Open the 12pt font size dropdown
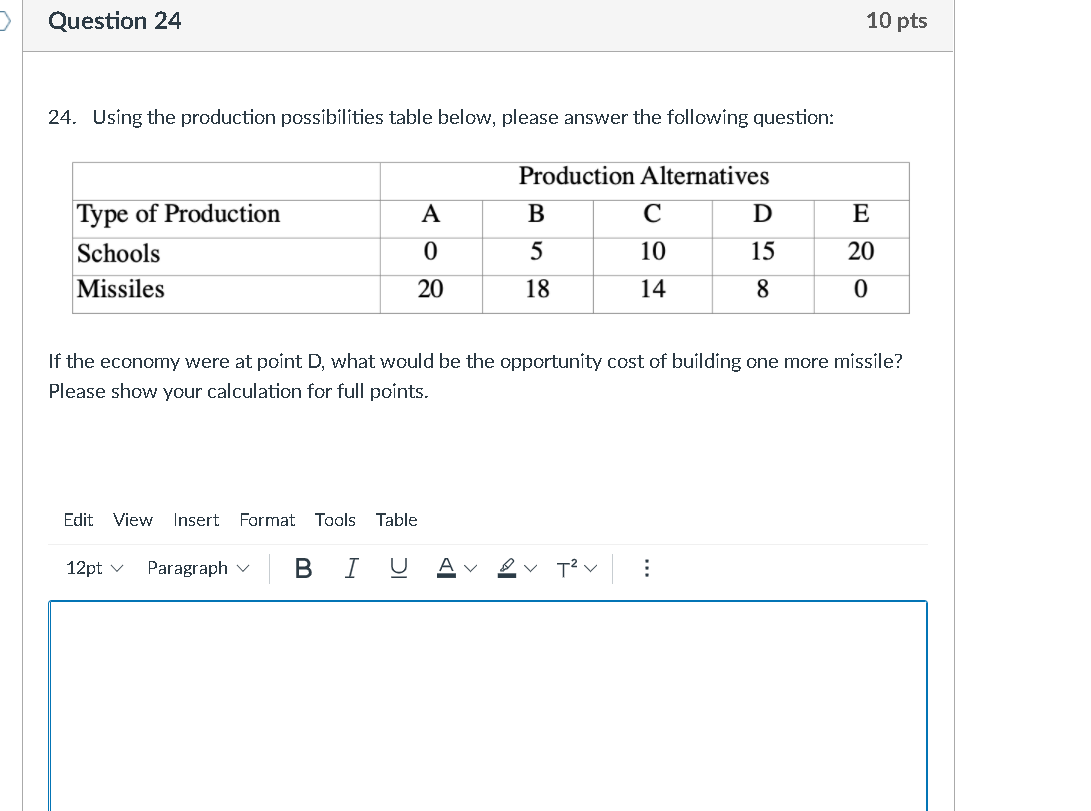 coord(93,568)
